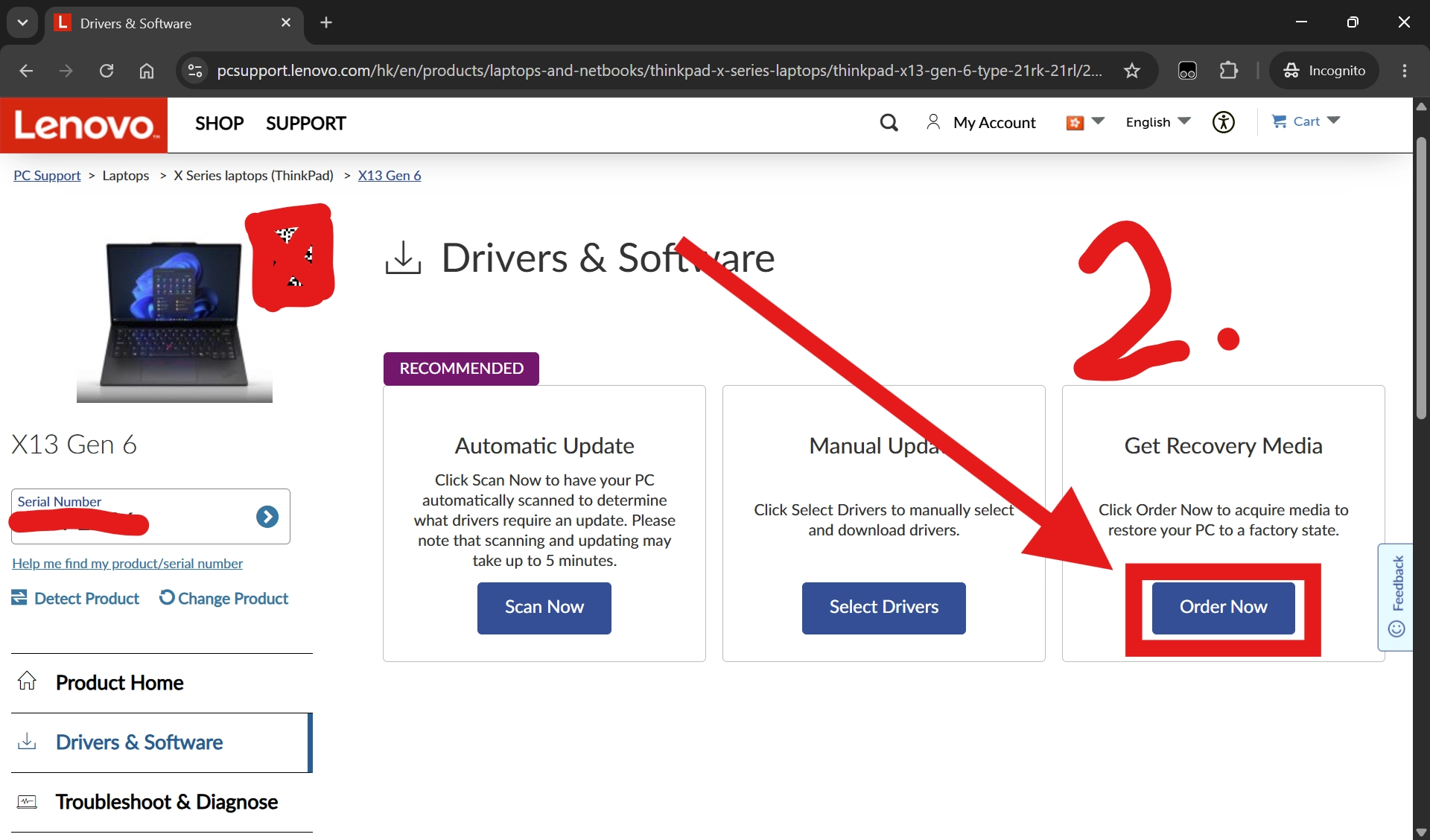Go to Product Home section
The width and height of the screenshot is (1430, 840).
tap(162, 683)
